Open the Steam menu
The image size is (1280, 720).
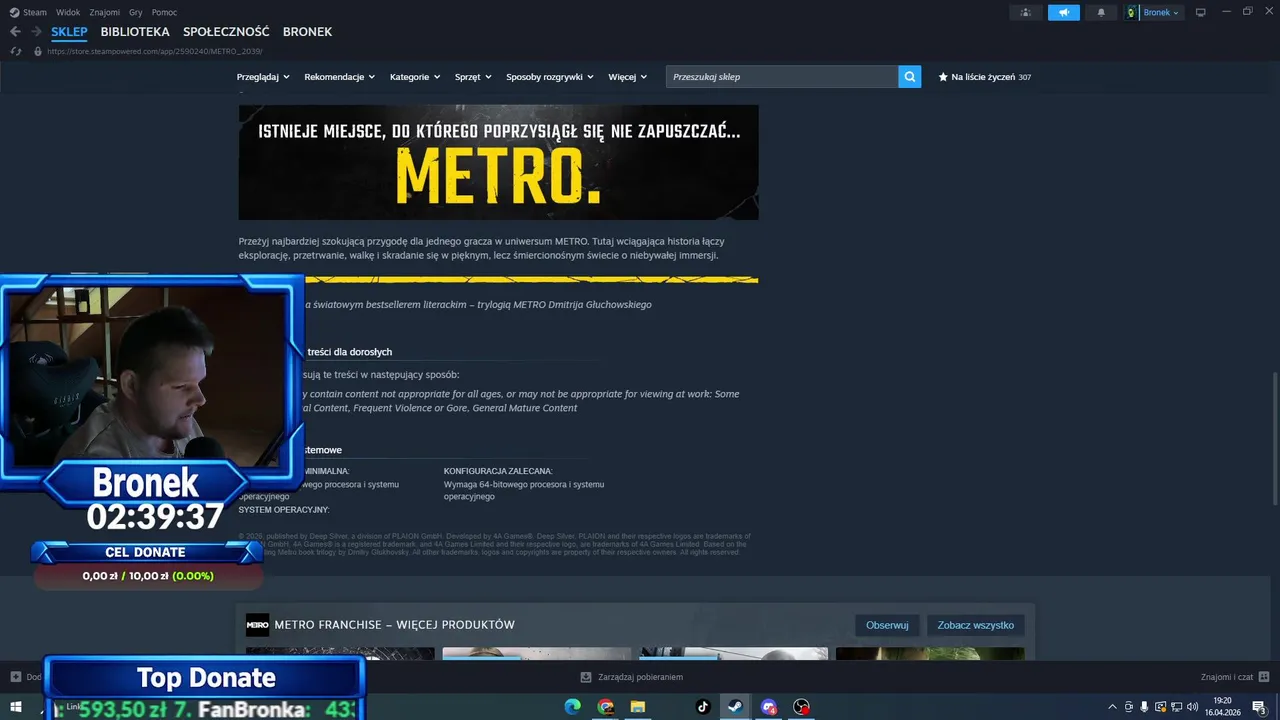tap(35, 13)
